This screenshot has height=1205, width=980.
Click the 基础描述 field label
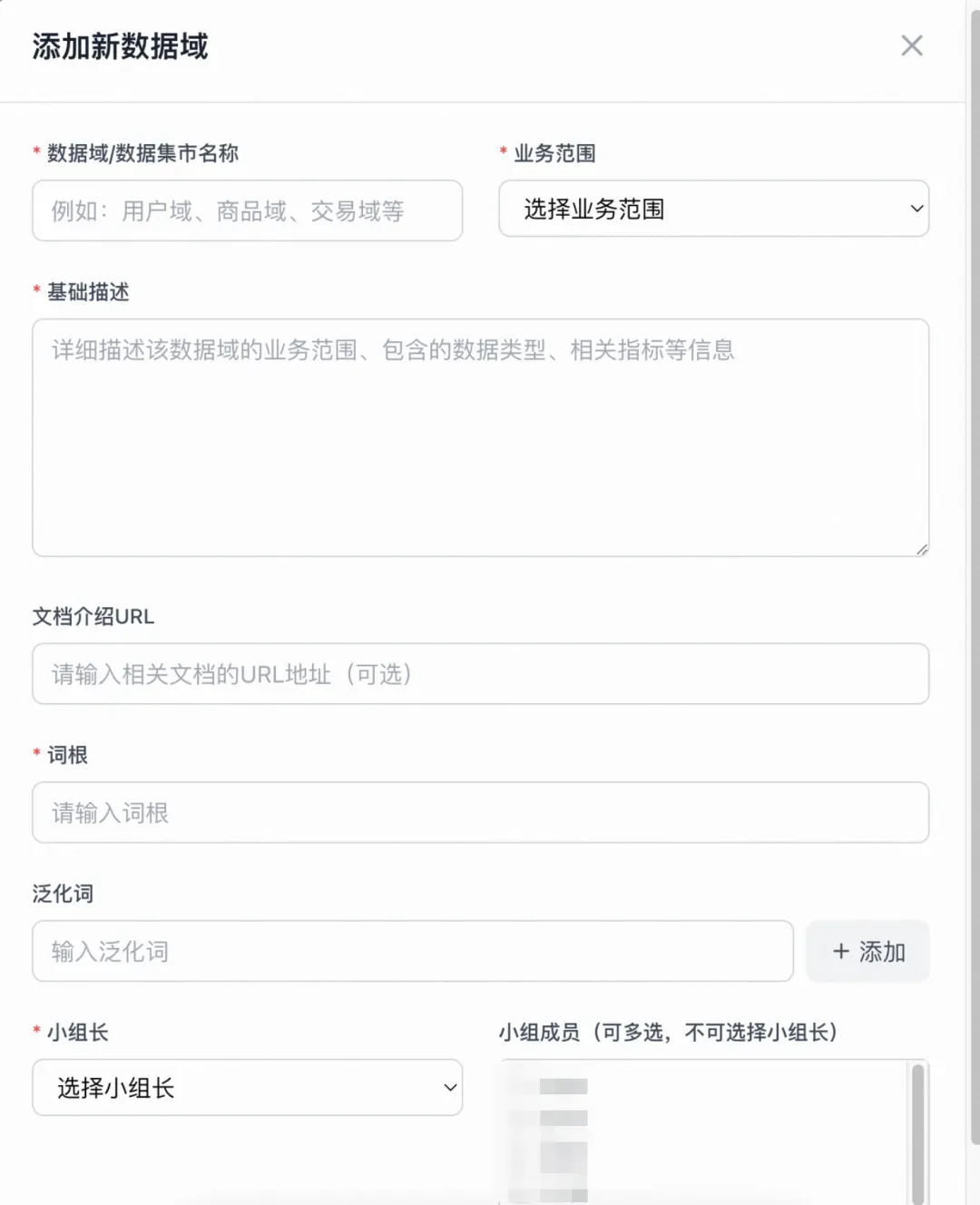pos(88,292)
